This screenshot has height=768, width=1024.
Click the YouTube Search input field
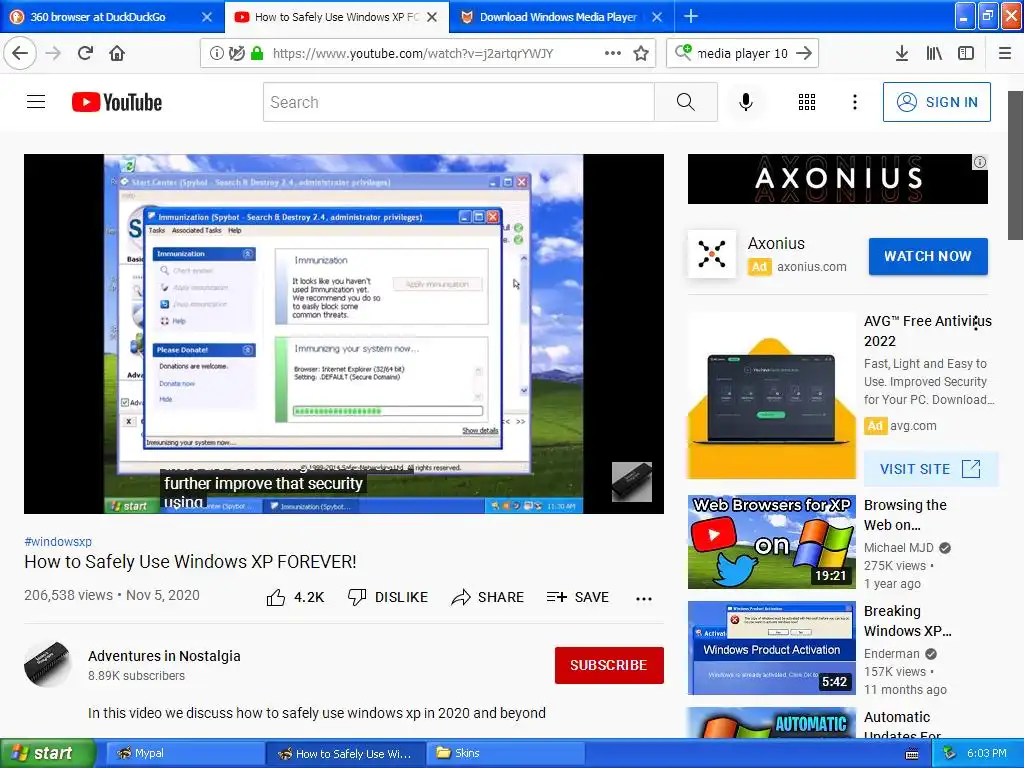pos(458,102)
